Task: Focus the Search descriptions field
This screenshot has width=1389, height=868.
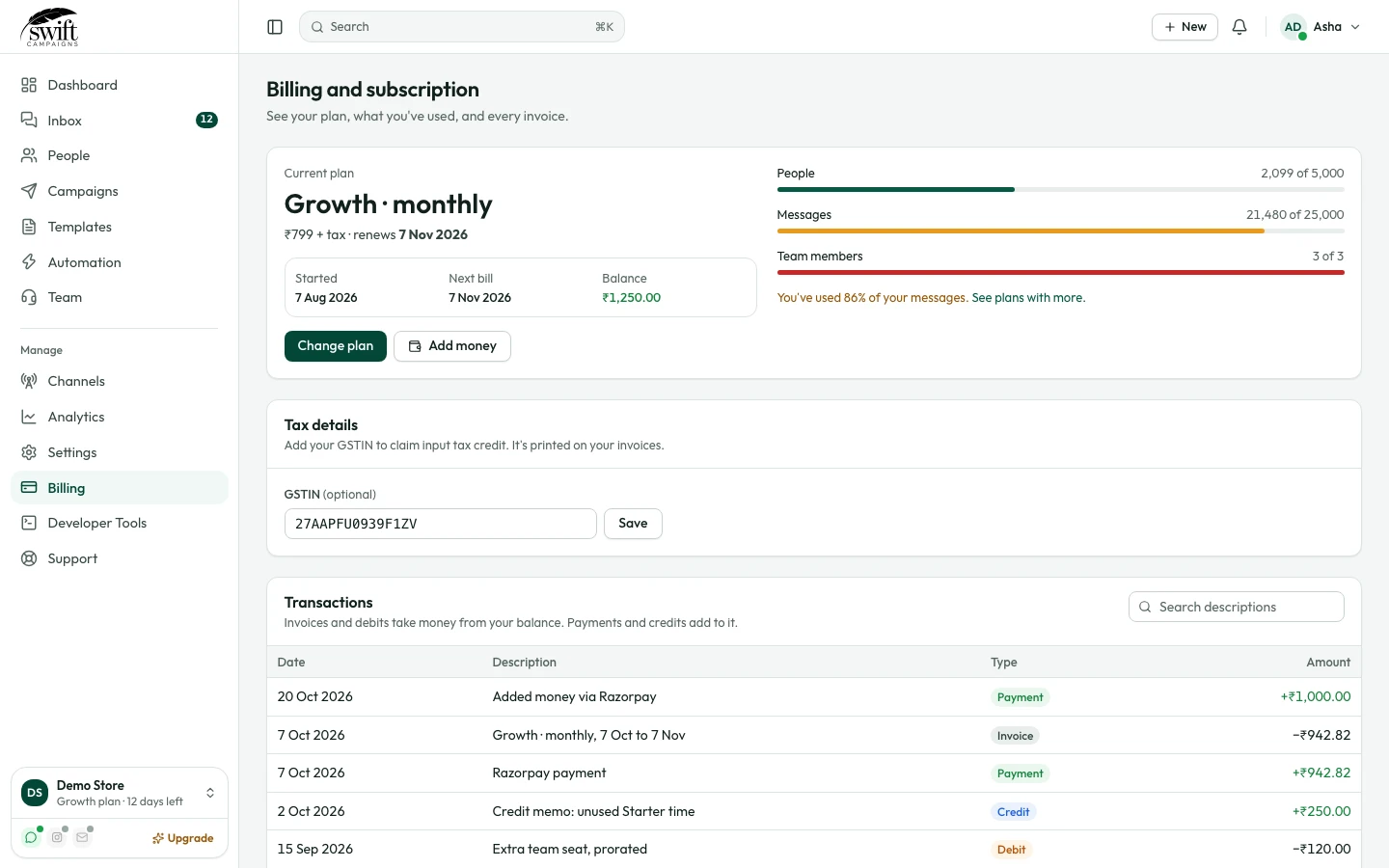Action: [x=1237, y=607]
